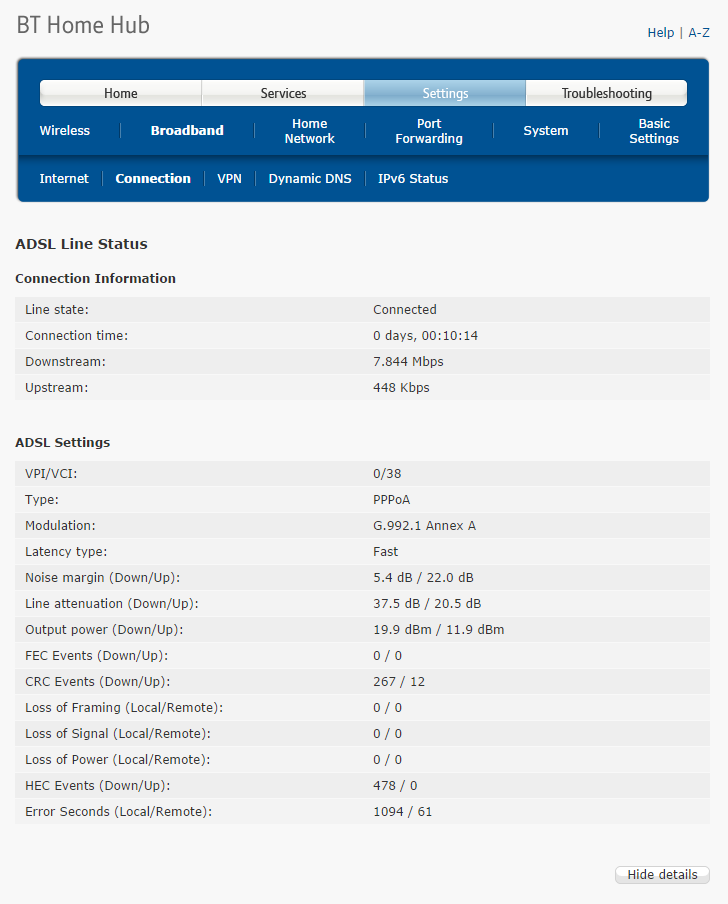Click the 'Line state:' label
This screenshot has width=728, height=904.
coord(56,310)
